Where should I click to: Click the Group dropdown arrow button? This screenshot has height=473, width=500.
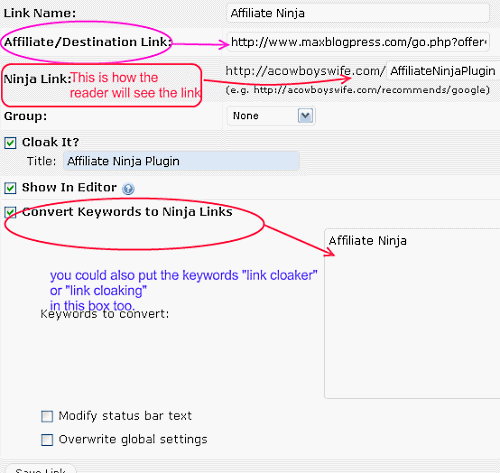point(305,116)
